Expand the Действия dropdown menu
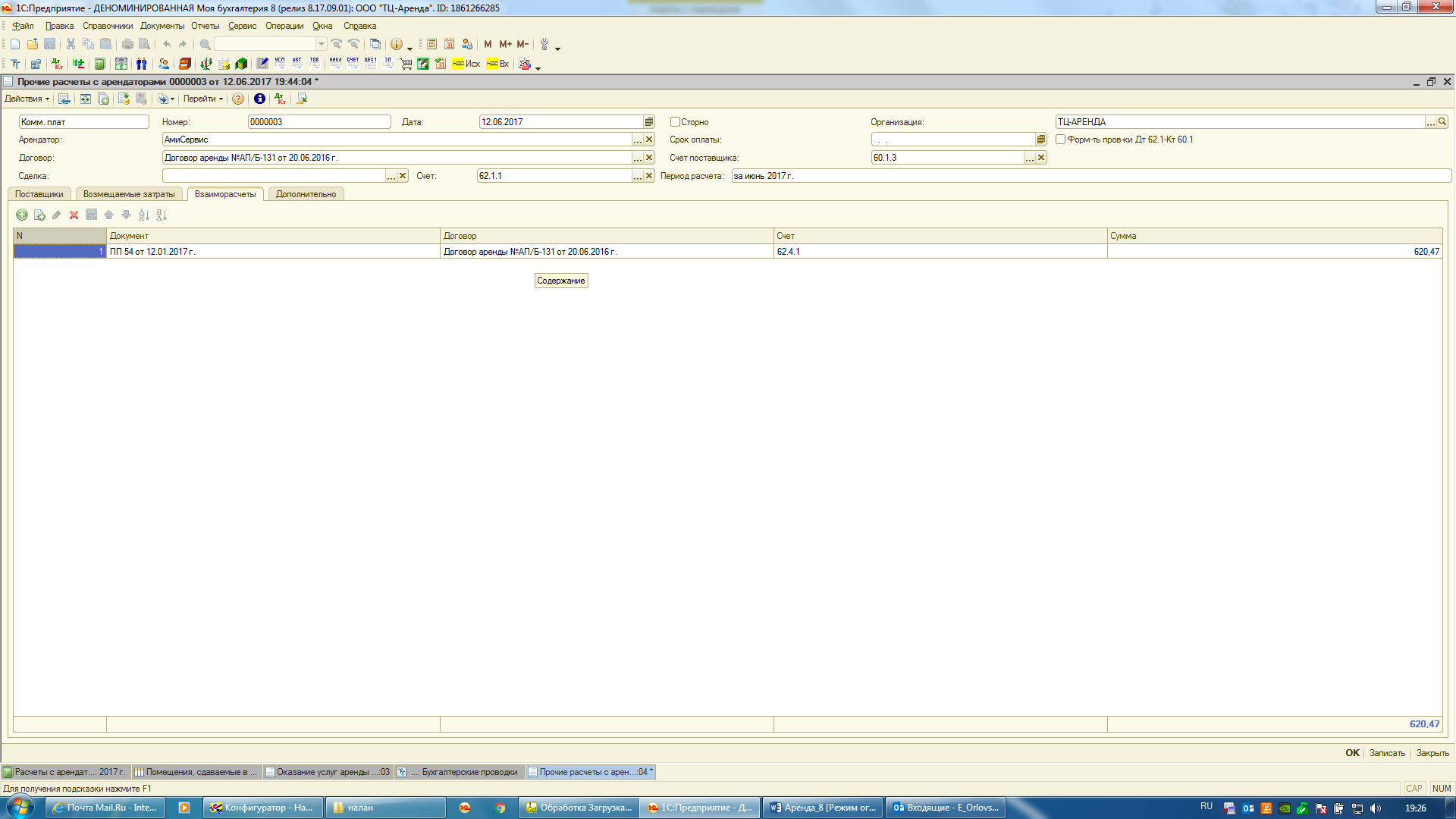The image size is (1456, 819). coord(27,99)
